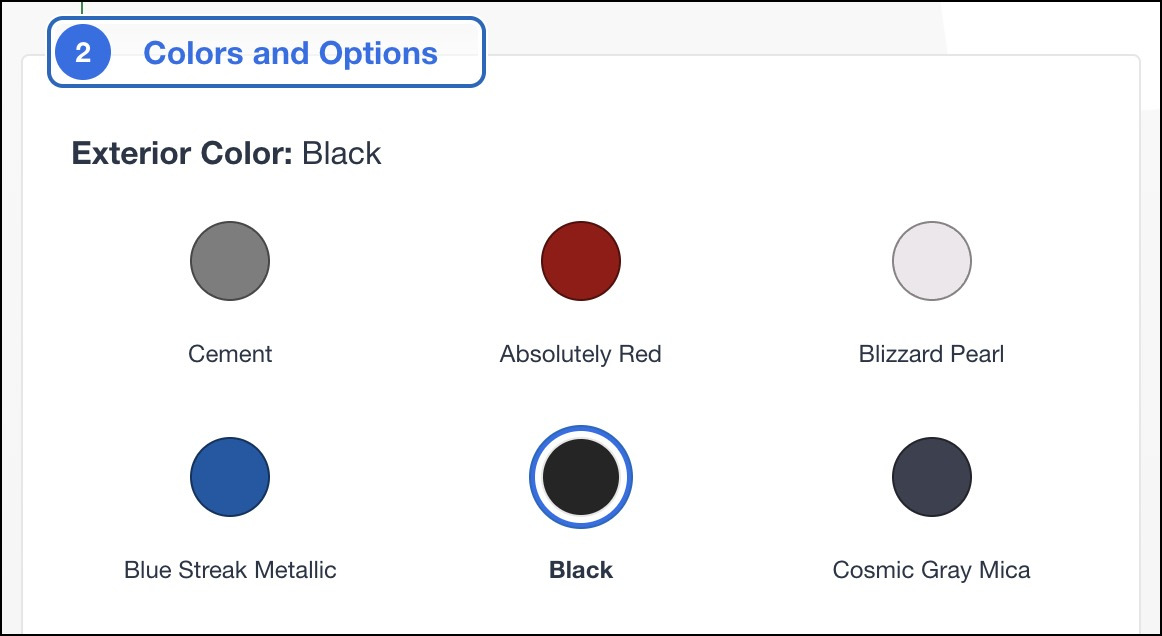Click blank area between Cement and red swatches
The image size is (1162, 636).
pos(405,261)
